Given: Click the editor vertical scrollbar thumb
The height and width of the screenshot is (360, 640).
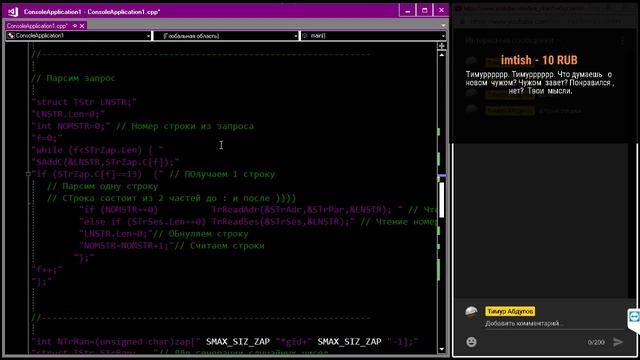Looking at the screenshot, I should point(442,200).
